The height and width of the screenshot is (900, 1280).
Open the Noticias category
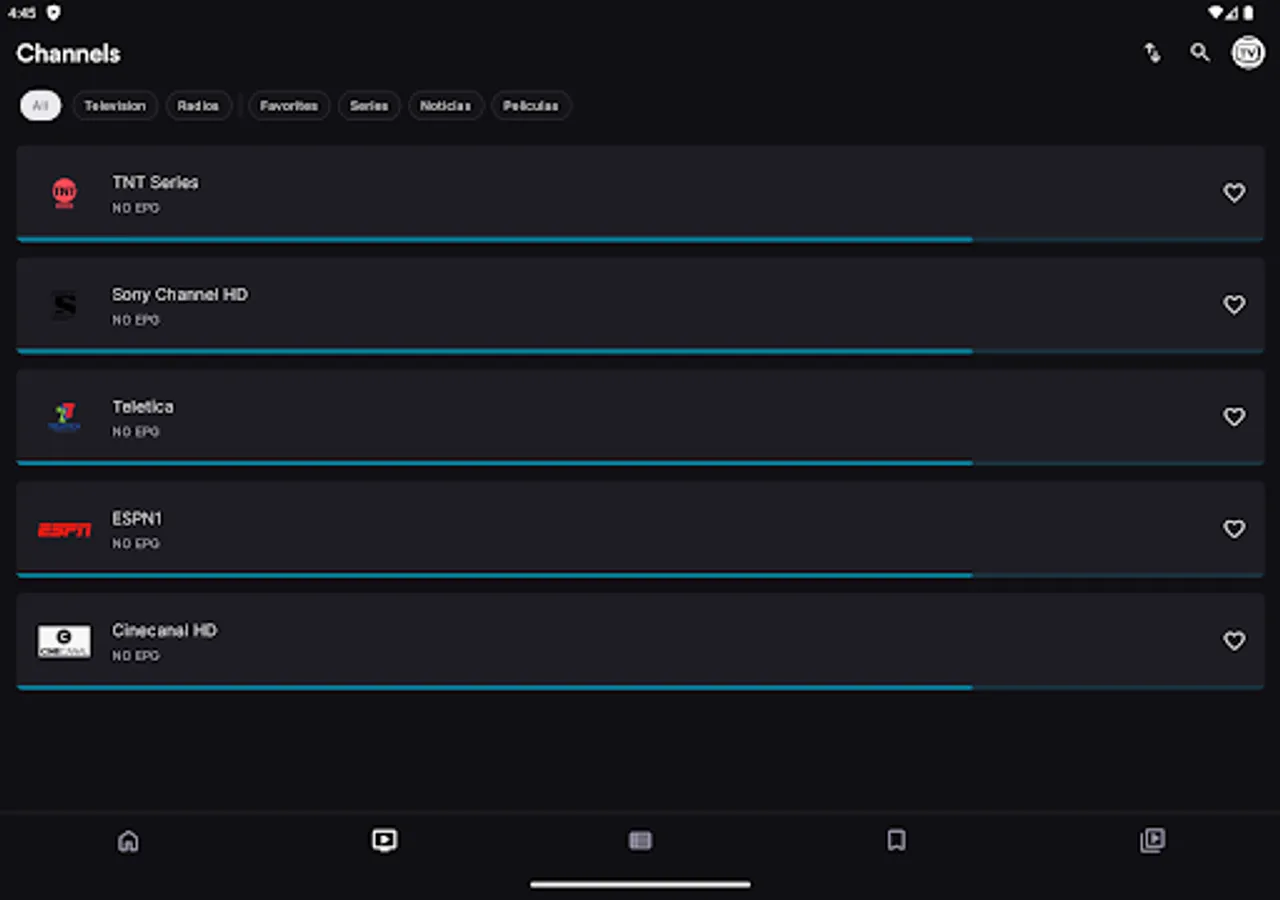click(x=446, y=105)
